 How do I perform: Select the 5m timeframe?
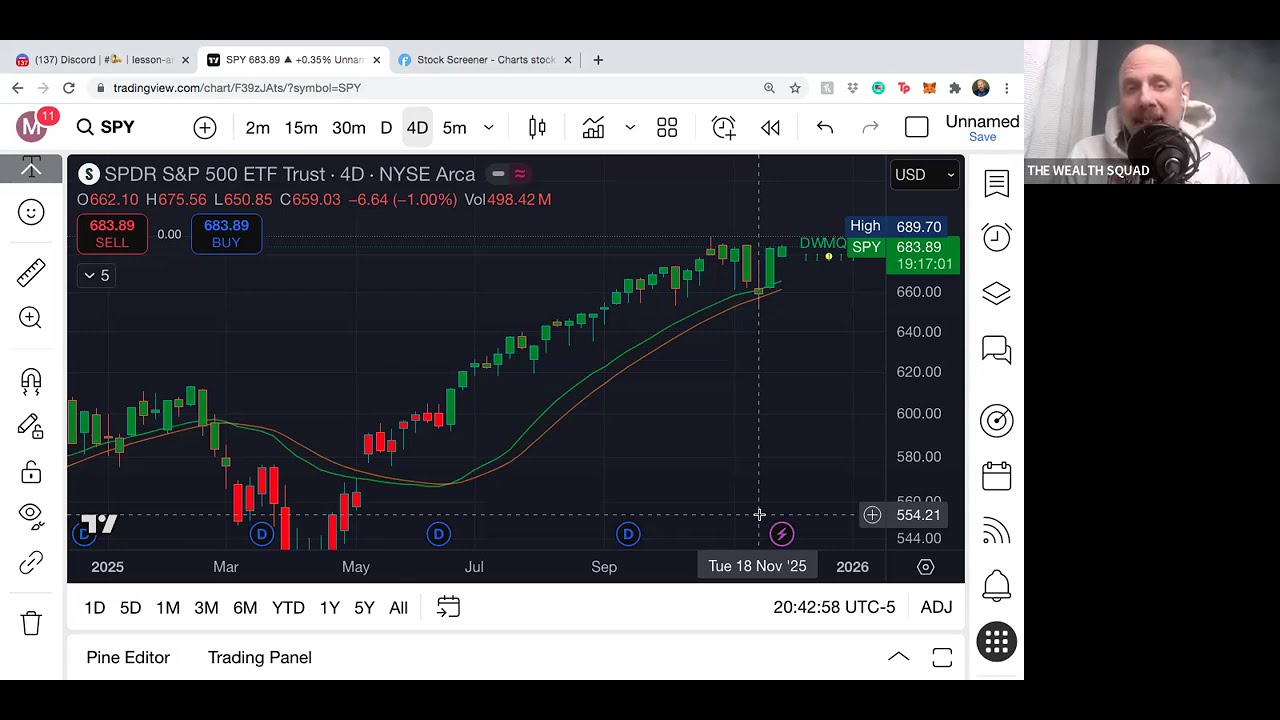455,128
